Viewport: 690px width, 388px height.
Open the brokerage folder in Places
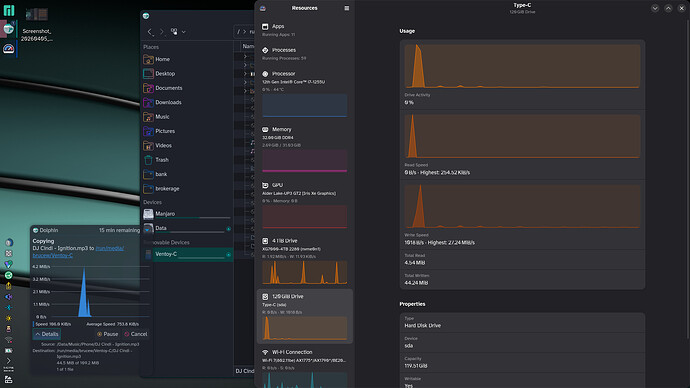tap(187, 188)
